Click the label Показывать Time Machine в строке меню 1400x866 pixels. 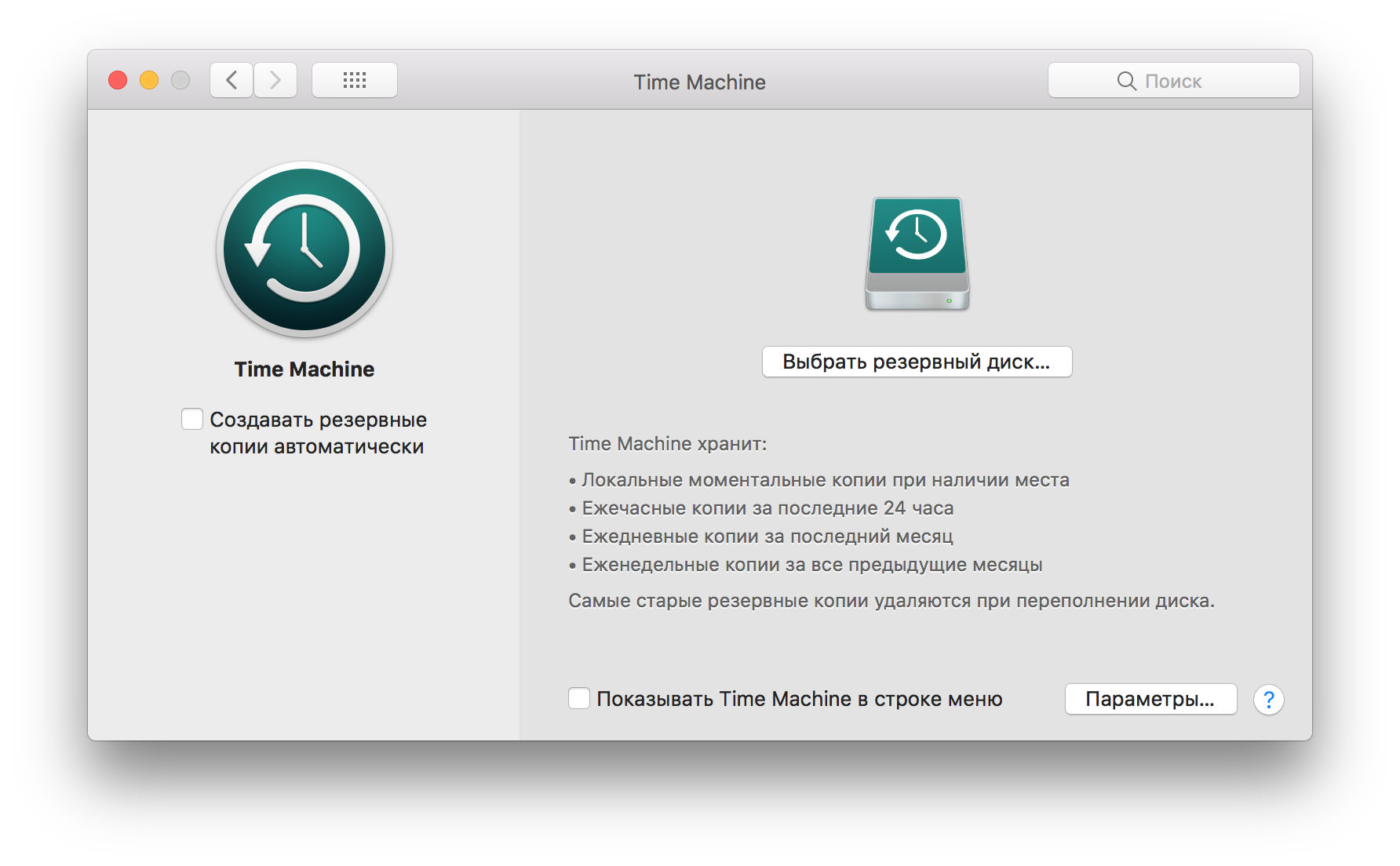coord(800,699)
